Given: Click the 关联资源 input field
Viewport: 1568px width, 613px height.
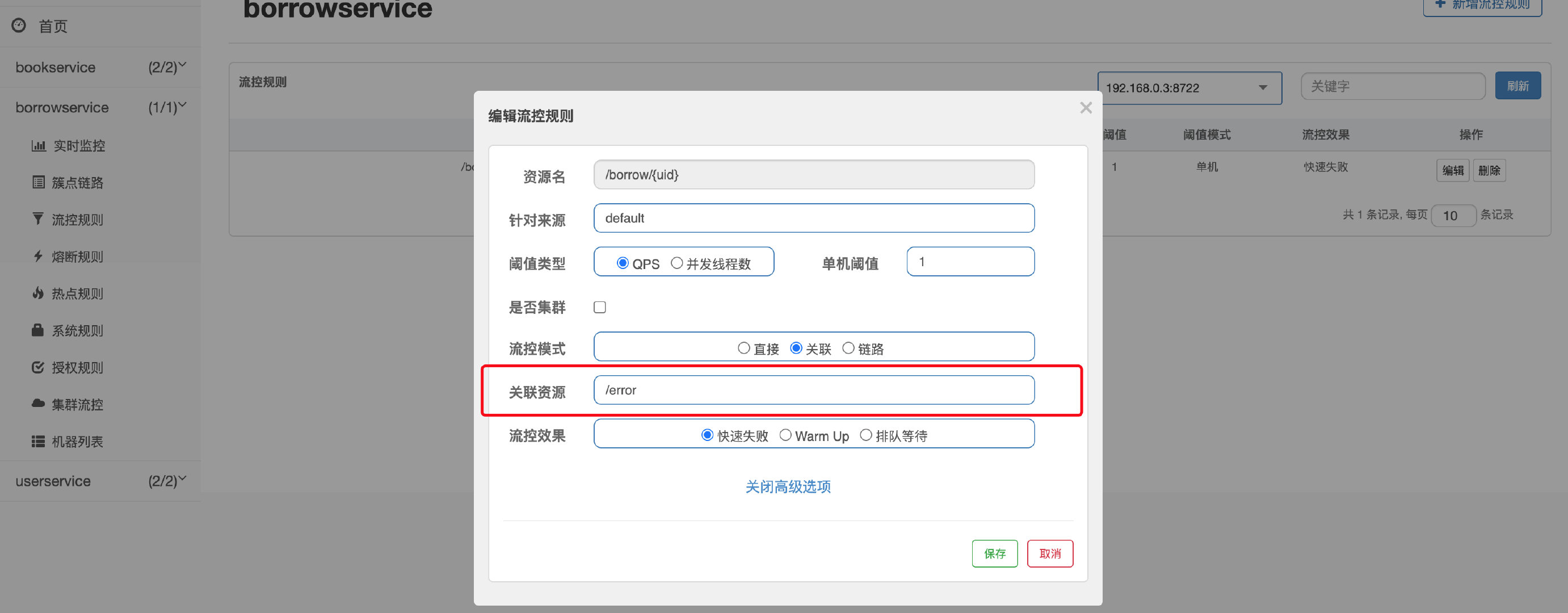Looking at the screenshot, I should click(813, 390).
